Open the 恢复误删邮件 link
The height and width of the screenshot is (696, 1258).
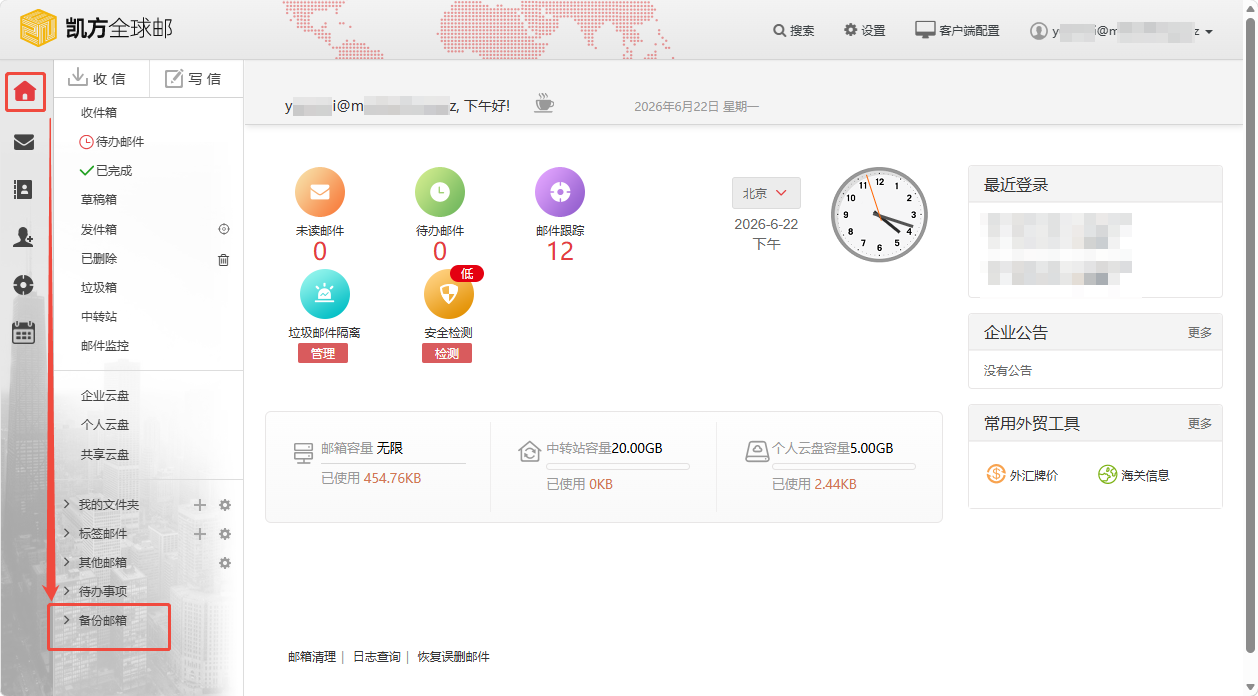tap(454, 657)
